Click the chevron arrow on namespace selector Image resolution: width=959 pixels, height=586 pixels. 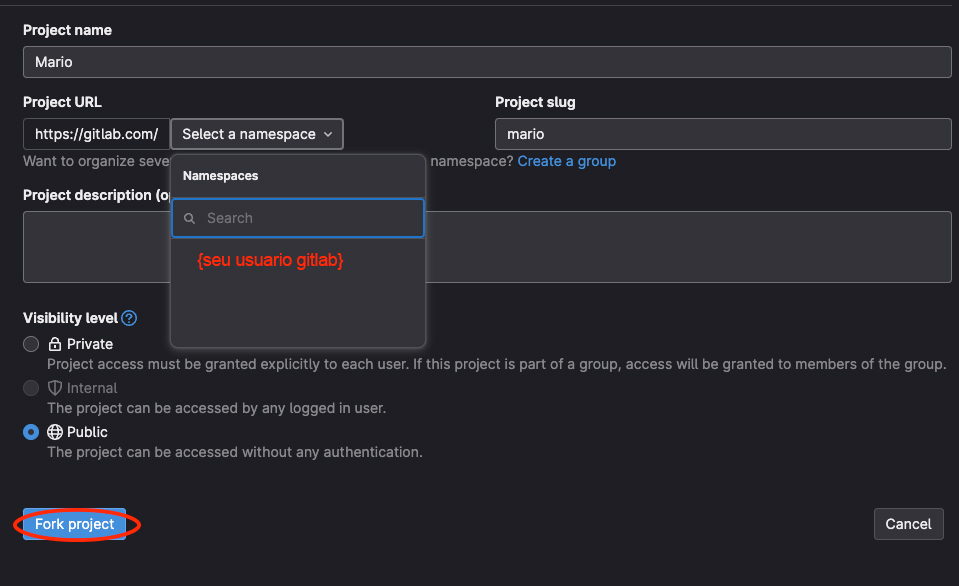coord(328,134)
